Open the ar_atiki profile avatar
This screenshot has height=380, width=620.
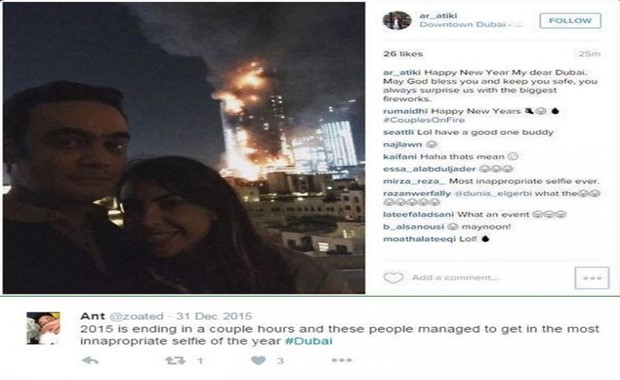point(397,20)
